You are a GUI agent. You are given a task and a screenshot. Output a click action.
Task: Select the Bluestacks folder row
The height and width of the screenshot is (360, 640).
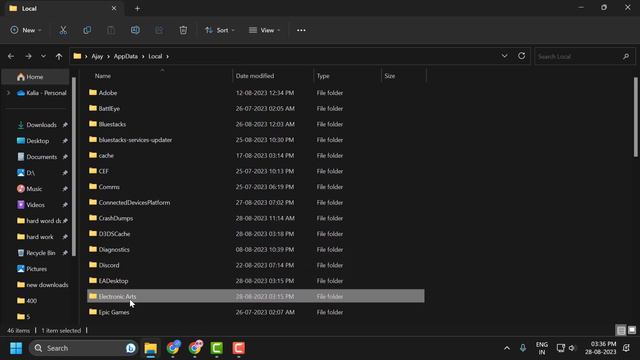coord(256,124)
